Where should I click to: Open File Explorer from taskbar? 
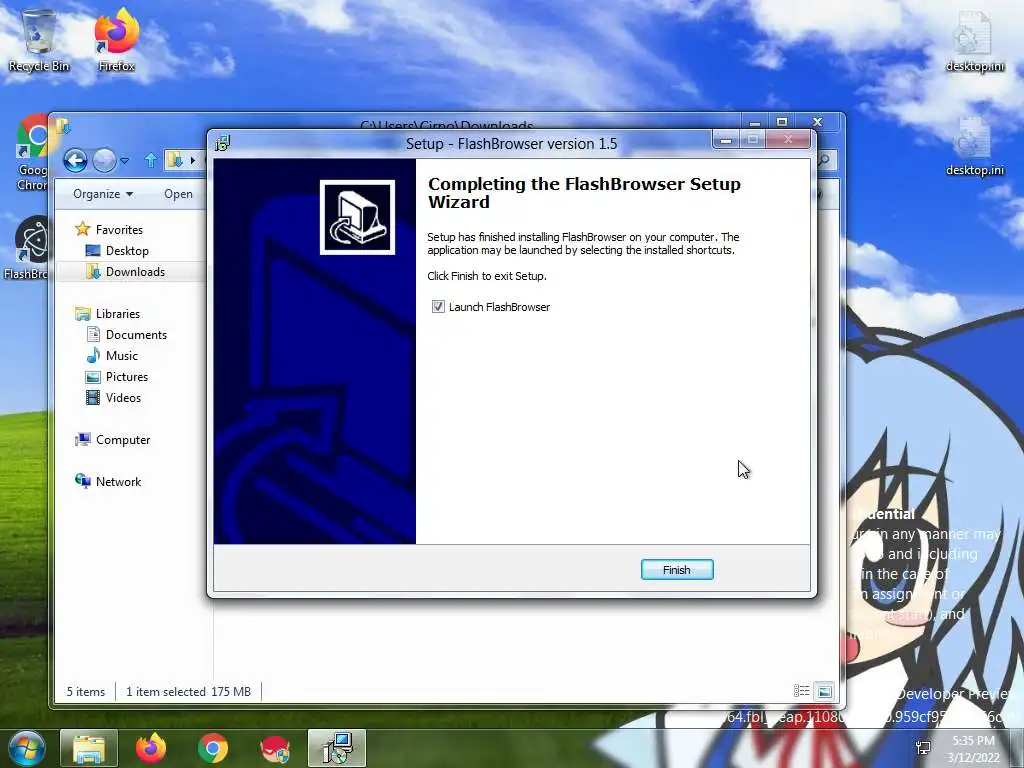click(x=89, y=748)
